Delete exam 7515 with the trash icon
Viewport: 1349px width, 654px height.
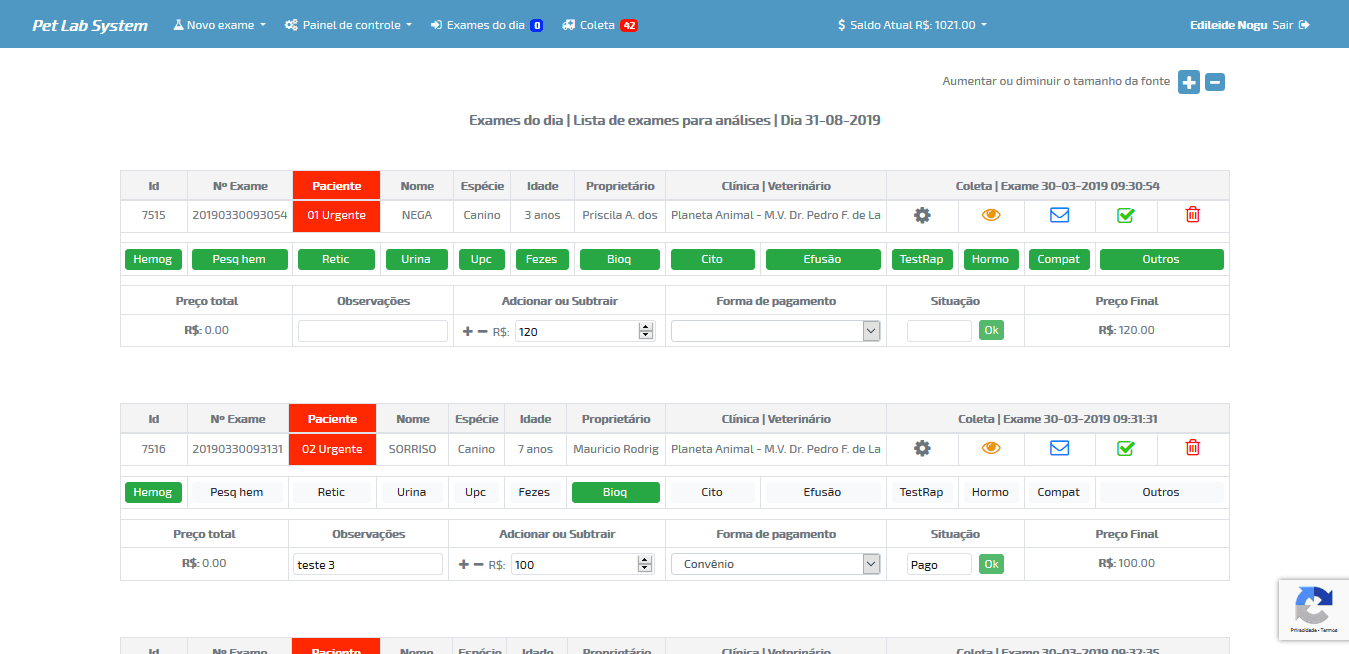(1192, 215)
